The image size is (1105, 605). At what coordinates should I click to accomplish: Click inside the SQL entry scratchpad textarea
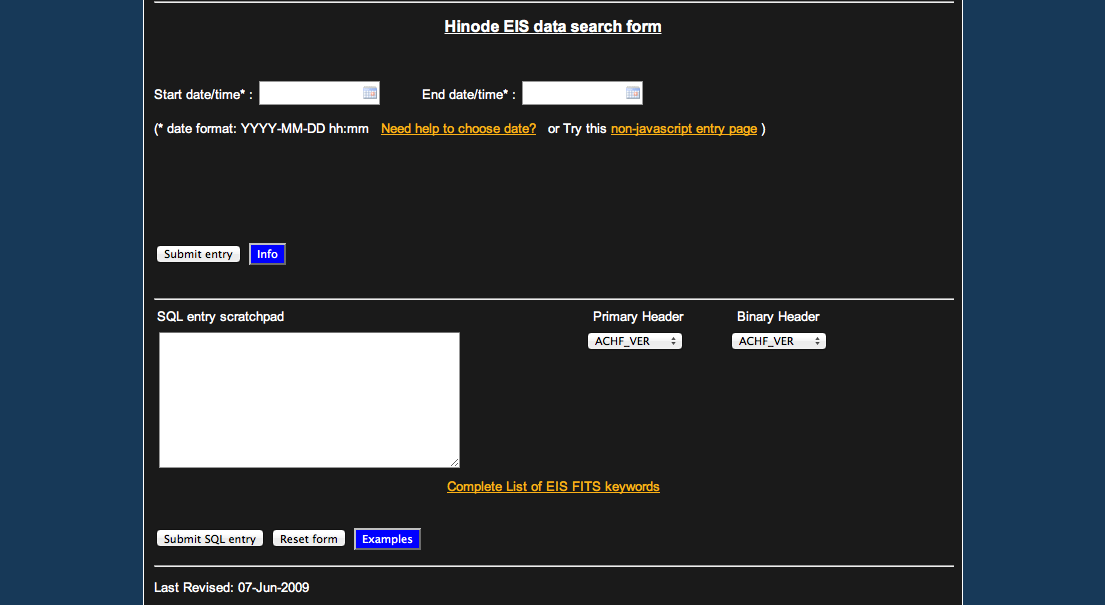pos(309,400)
